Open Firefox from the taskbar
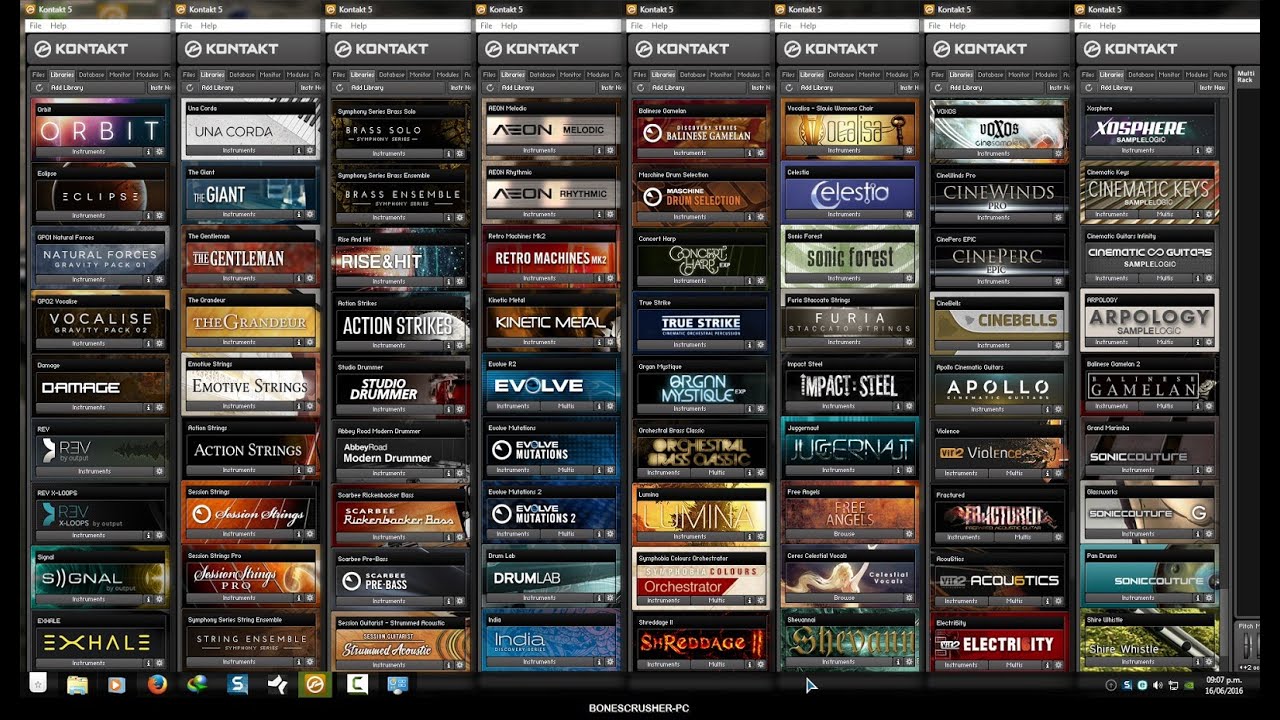This screenshot has height=720, width=1280. (x=156, y=685)
